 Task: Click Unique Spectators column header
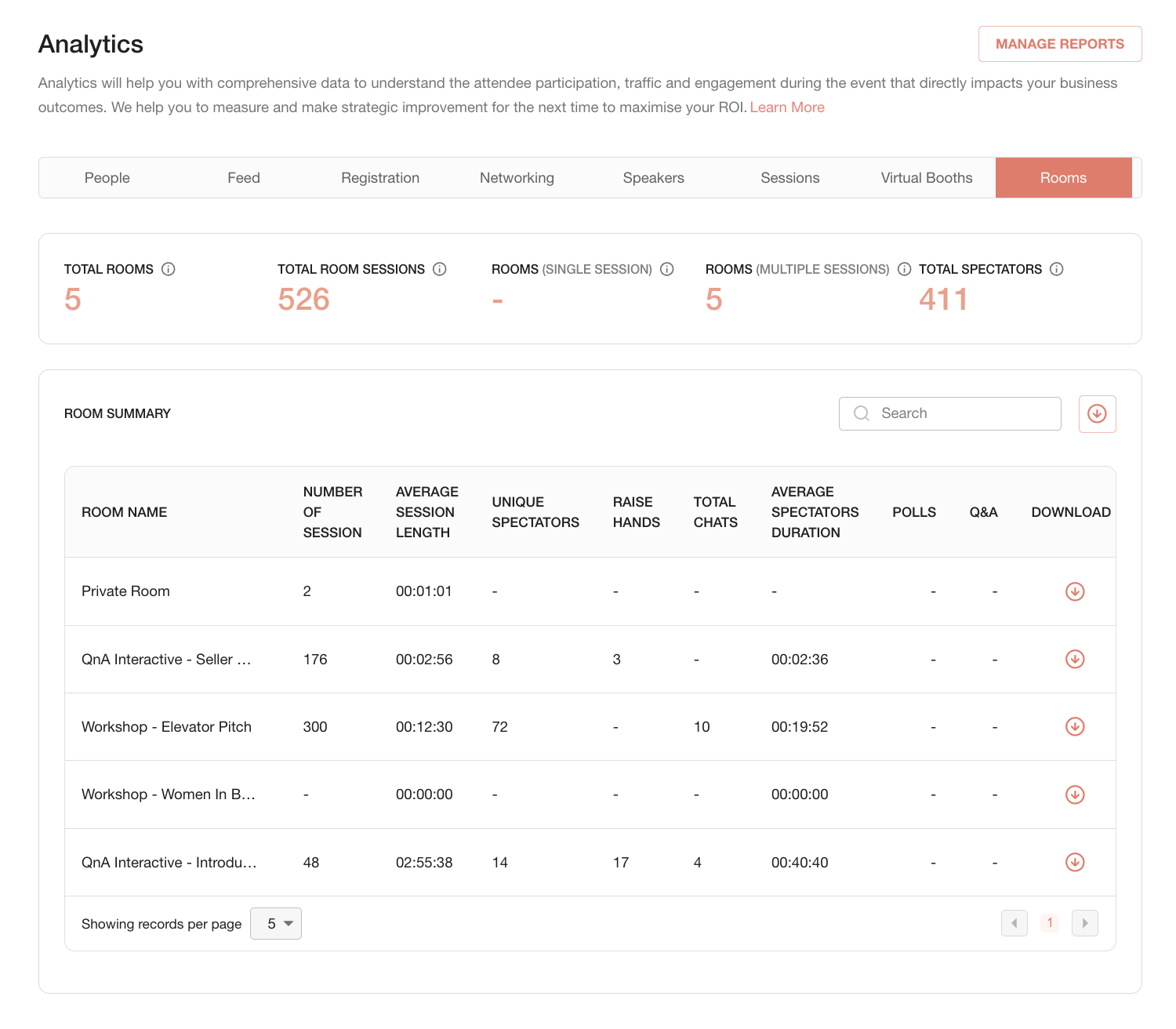point(535,512)
